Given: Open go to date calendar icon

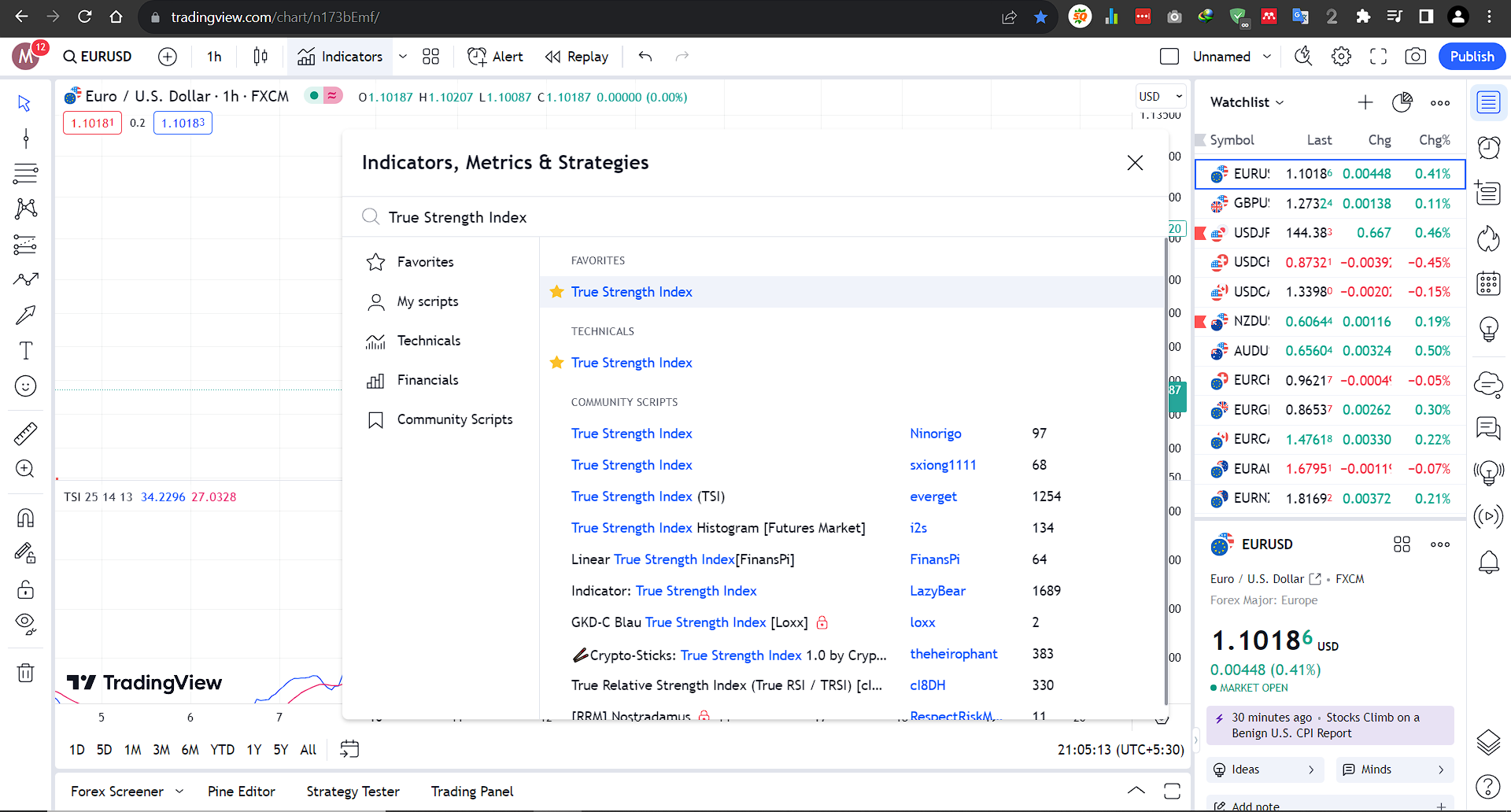Looking at the screenshot, I should tap(349, 749).
